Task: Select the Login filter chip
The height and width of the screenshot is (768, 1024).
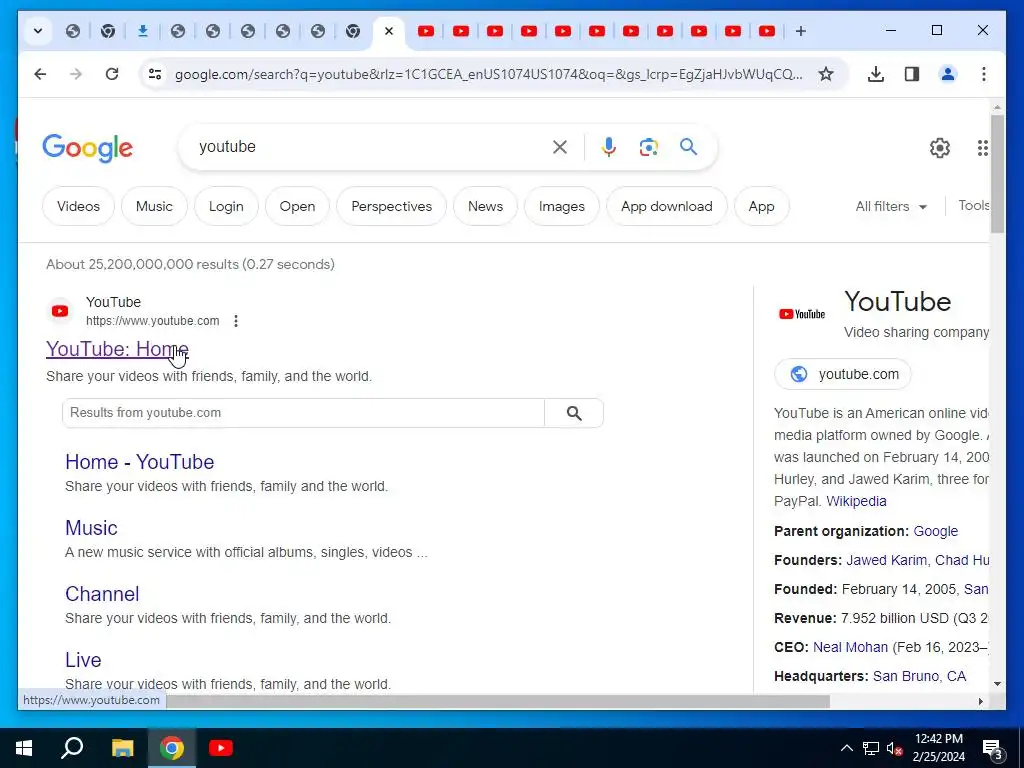Action: pos(226,206)
